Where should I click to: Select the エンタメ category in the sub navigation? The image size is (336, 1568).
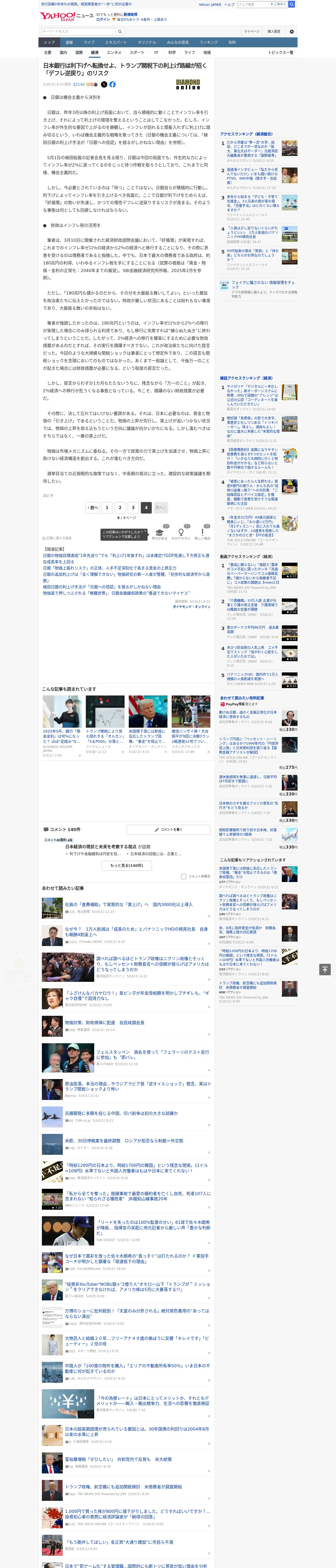[x=114, y=53]
